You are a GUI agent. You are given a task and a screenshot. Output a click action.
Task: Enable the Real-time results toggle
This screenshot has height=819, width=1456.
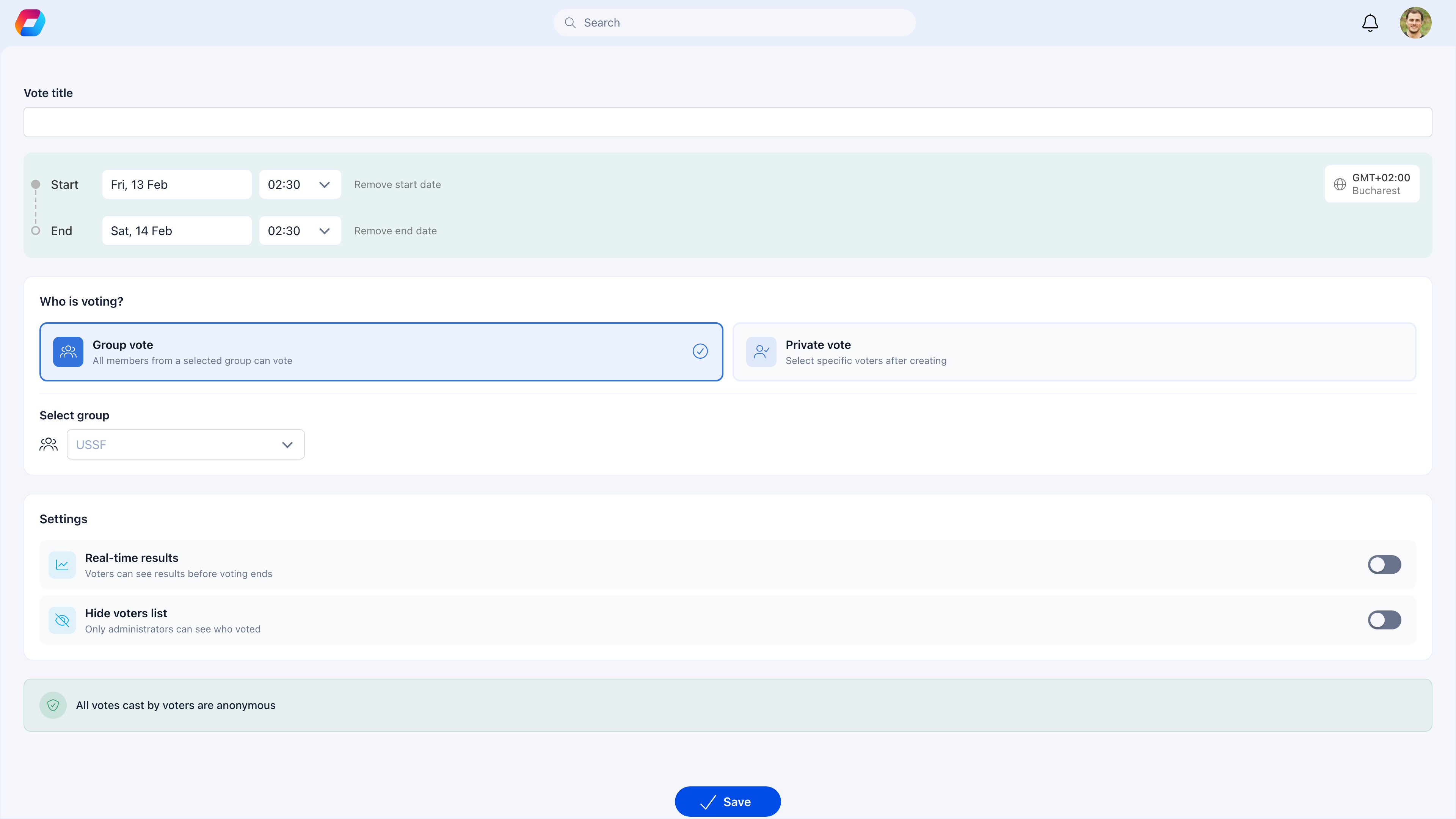pyautogui.click(x=1384, y=564)
